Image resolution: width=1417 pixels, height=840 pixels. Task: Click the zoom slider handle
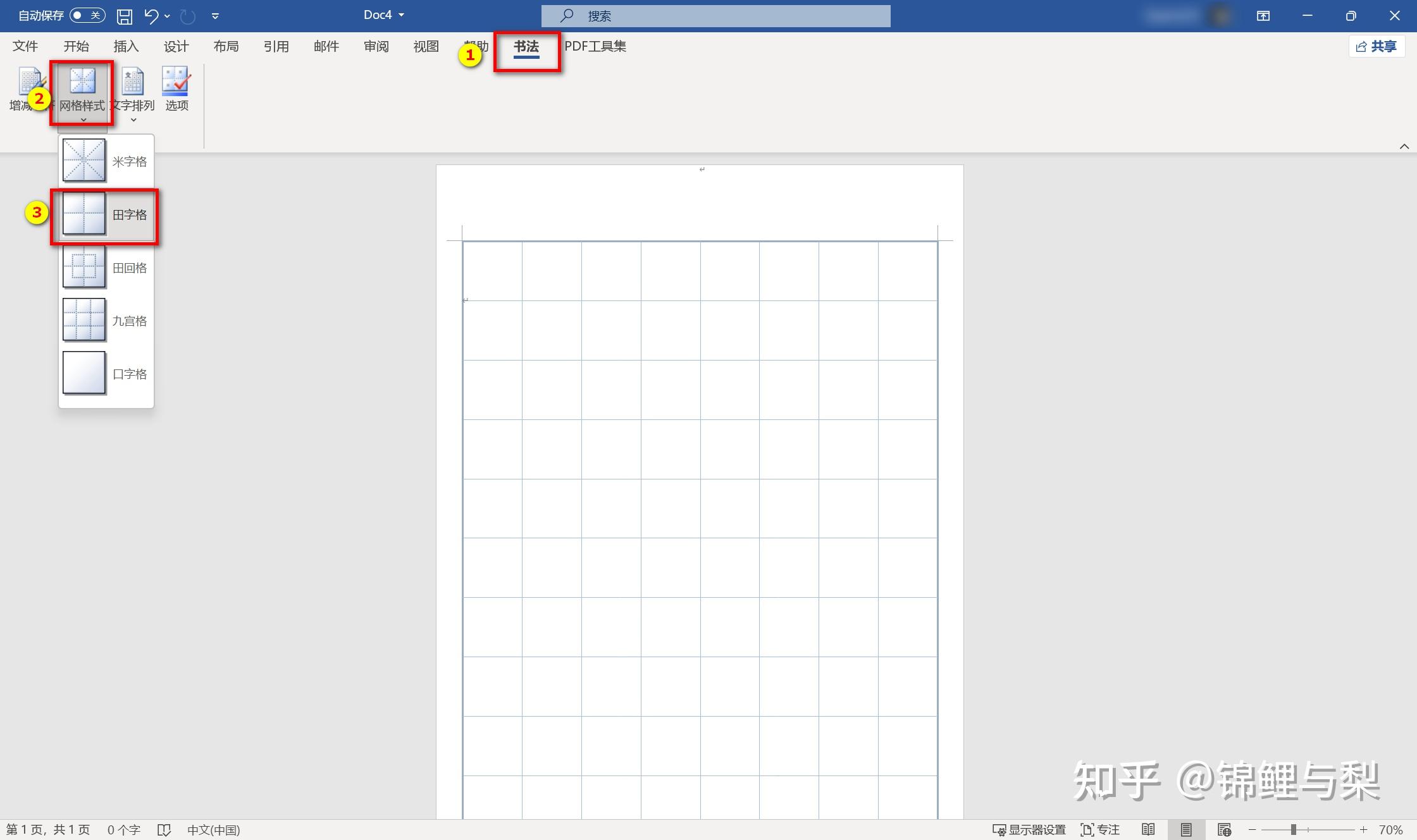pyautogui.click(x=1294, y=829)
